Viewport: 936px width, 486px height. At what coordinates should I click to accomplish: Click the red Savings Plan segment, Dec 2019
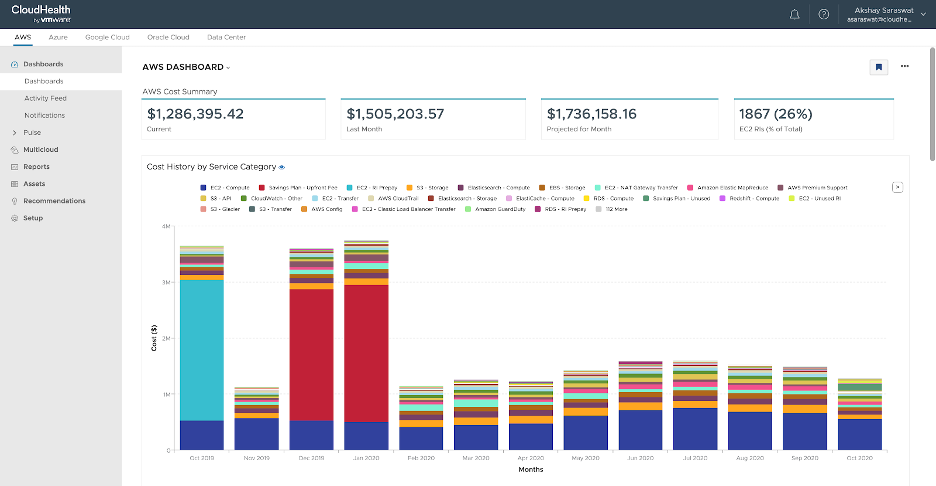pos(312,355)
